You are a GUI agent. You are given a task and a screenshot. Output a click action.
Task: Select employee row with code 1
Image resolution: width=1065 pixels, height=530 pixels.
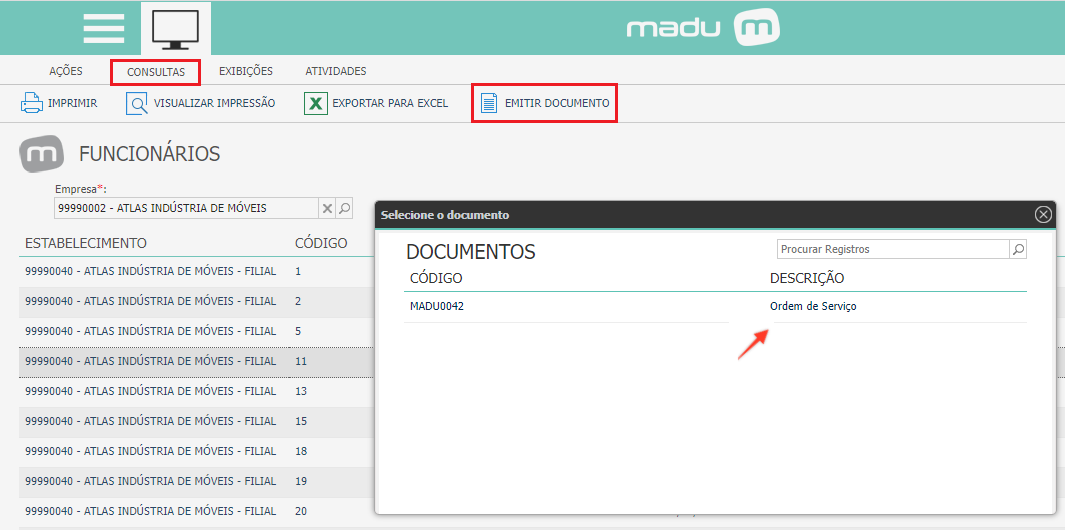(197, 271)
